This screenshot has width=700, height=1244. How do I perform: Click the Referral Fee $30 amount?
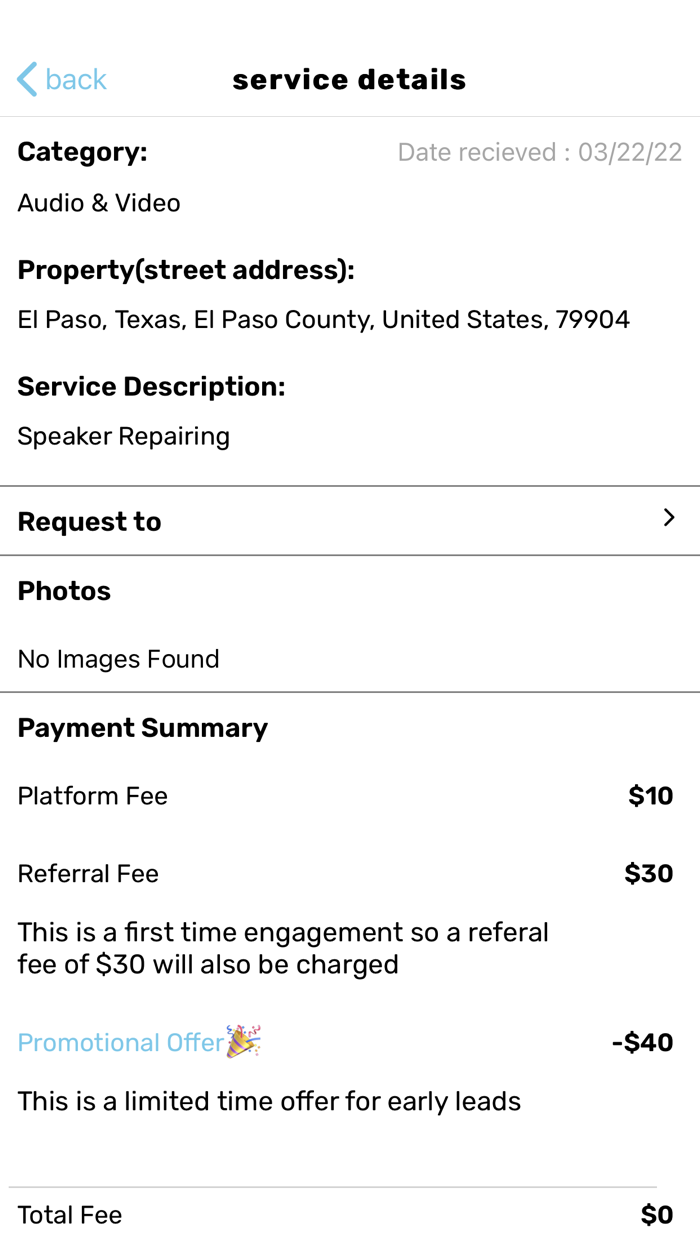[648, 874]
